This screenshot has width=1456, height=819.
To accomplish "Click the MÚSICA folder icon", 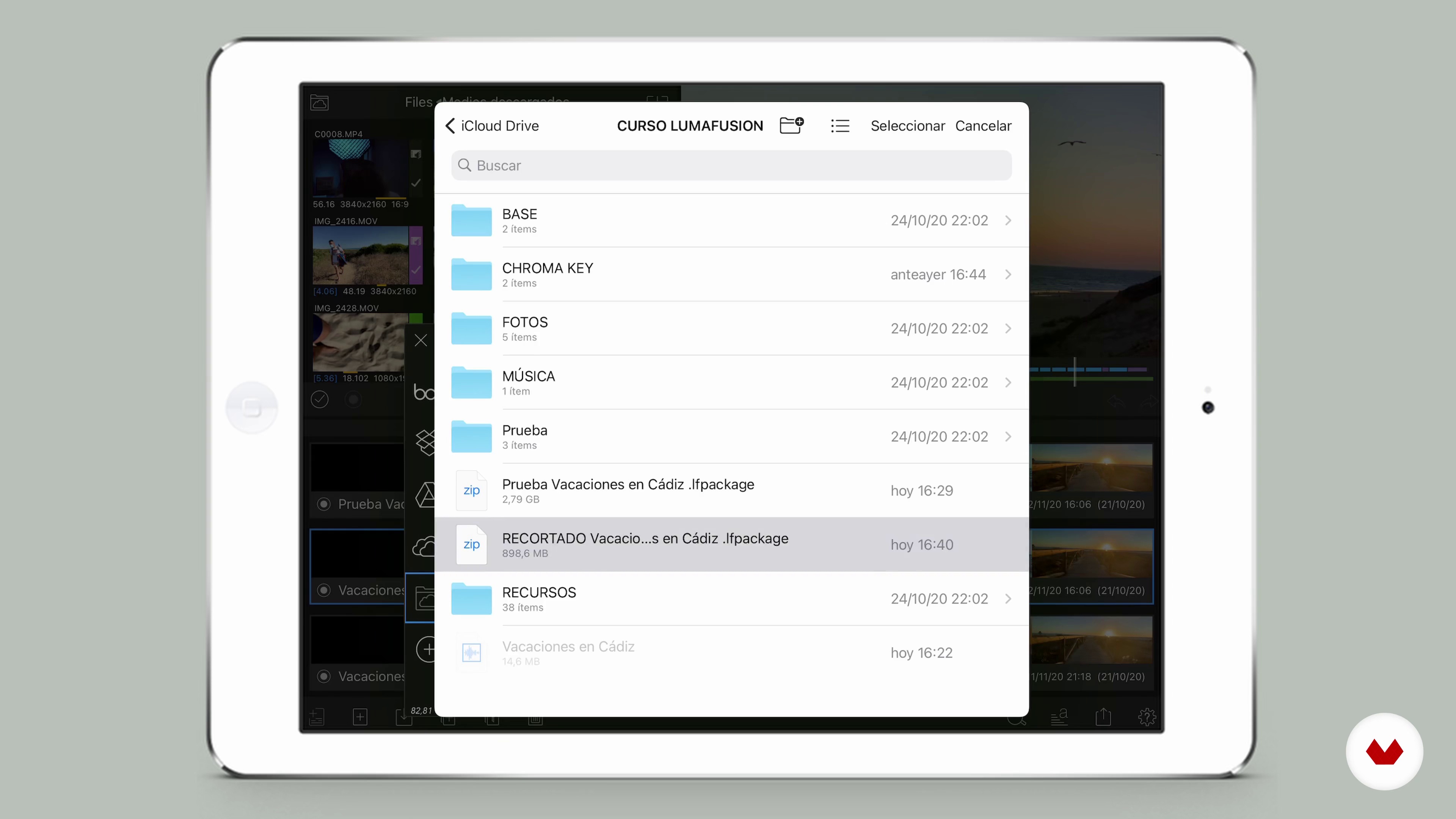I will (471, 383).
